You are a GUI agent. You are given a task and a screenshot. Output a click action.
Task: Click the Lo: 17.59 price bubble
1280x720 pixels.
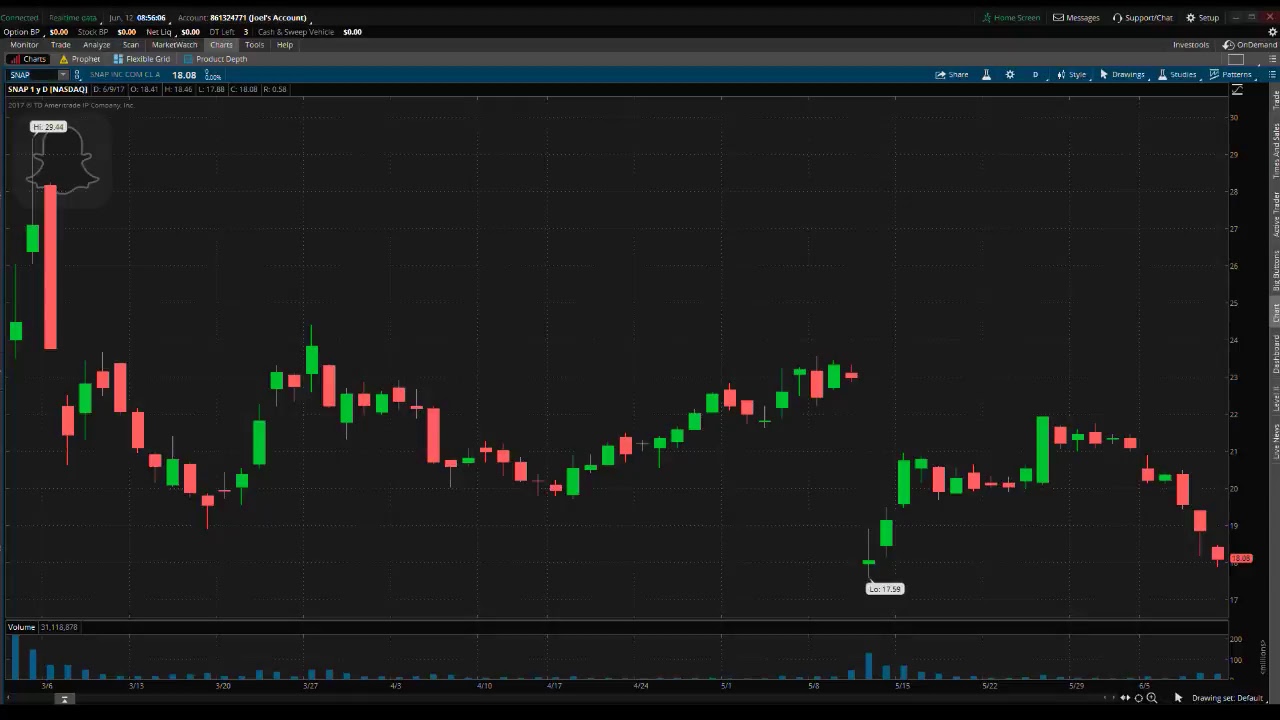coord(884,589)
